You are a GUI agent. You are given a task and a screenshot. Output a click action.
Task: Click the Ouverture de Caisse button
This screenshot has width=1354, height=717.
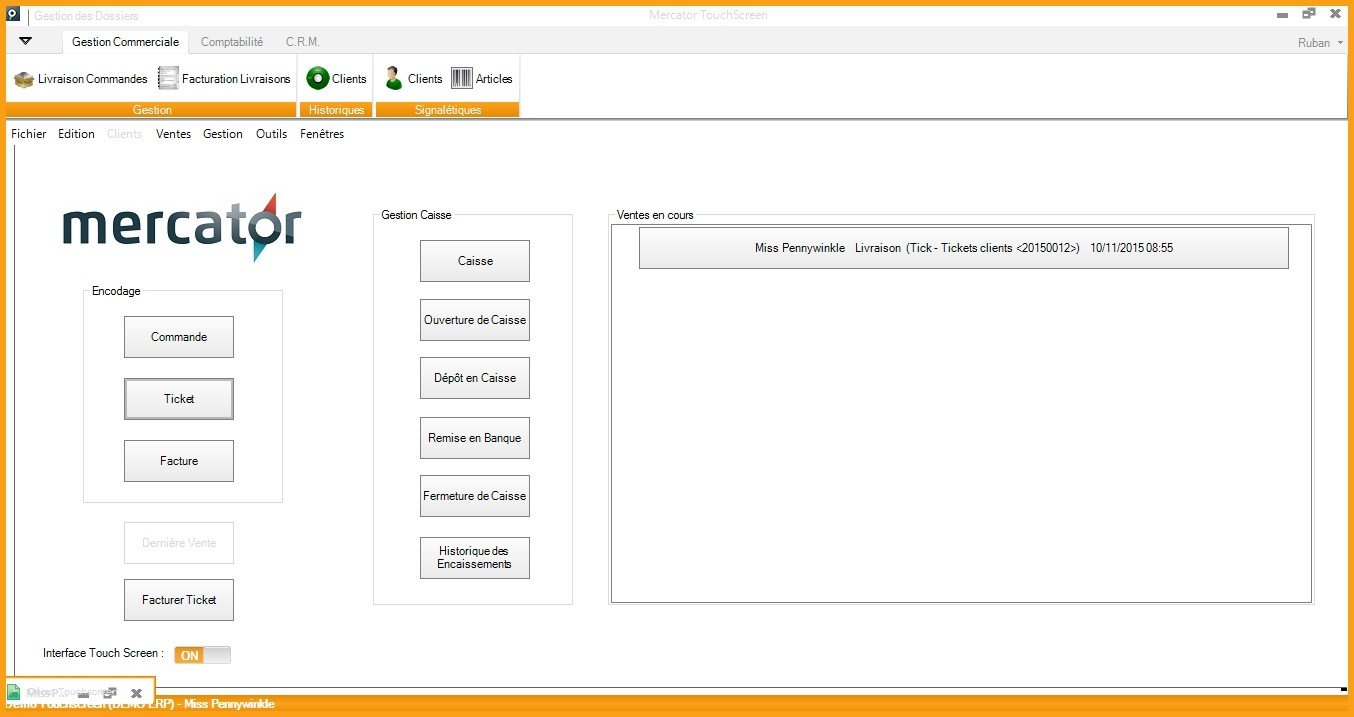click(x=475, y=320)
